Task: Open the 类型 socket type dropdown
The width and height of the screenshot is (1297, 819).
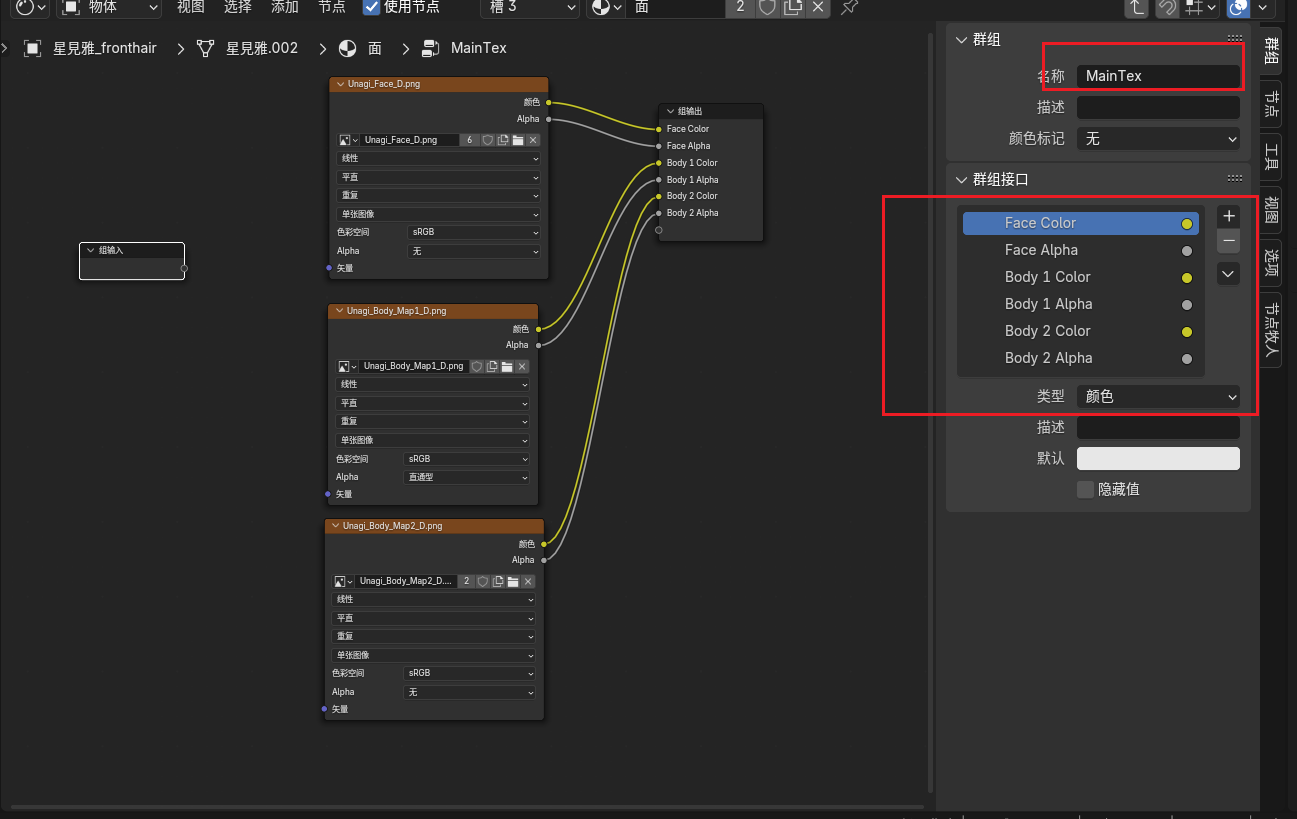Action: pyautogui.click(x=1157, y=397)
